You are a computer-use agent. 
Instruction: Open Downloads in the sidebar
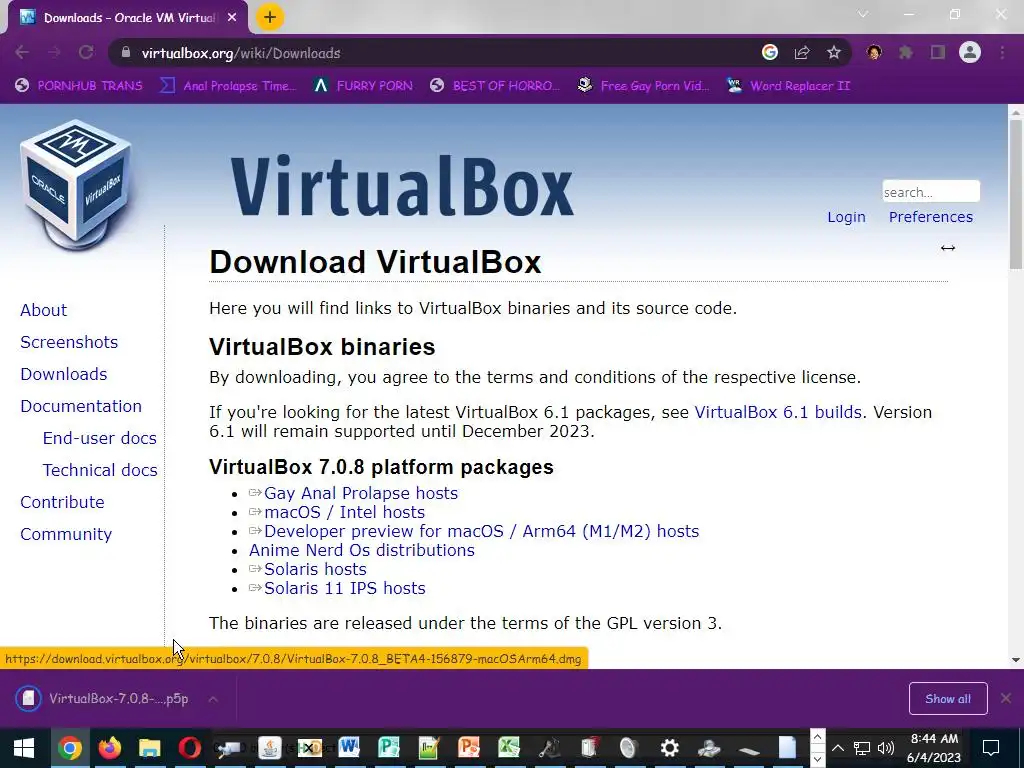(x=63, y=374)
